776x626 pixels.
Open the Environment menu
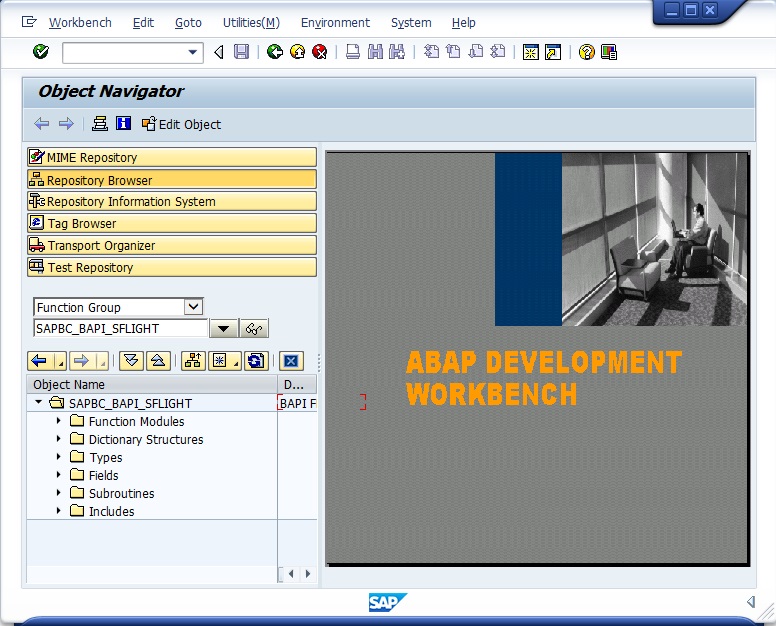(335, 23)
